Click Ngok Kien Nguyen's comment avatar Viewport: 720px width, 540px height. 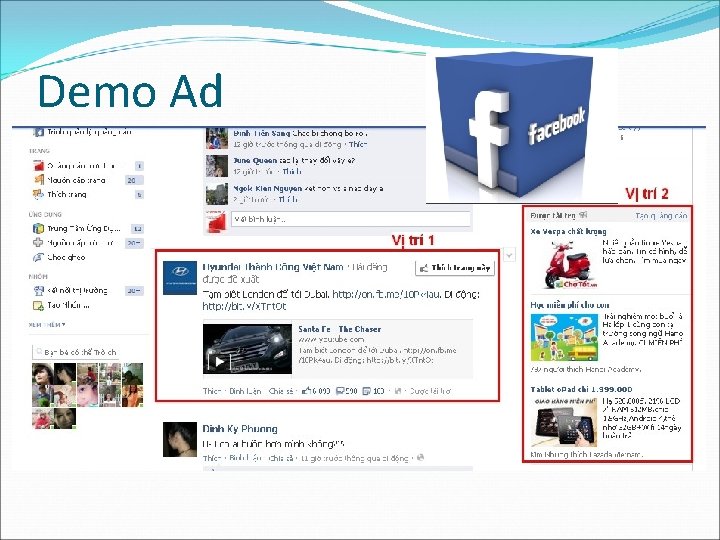pos(217,194)
